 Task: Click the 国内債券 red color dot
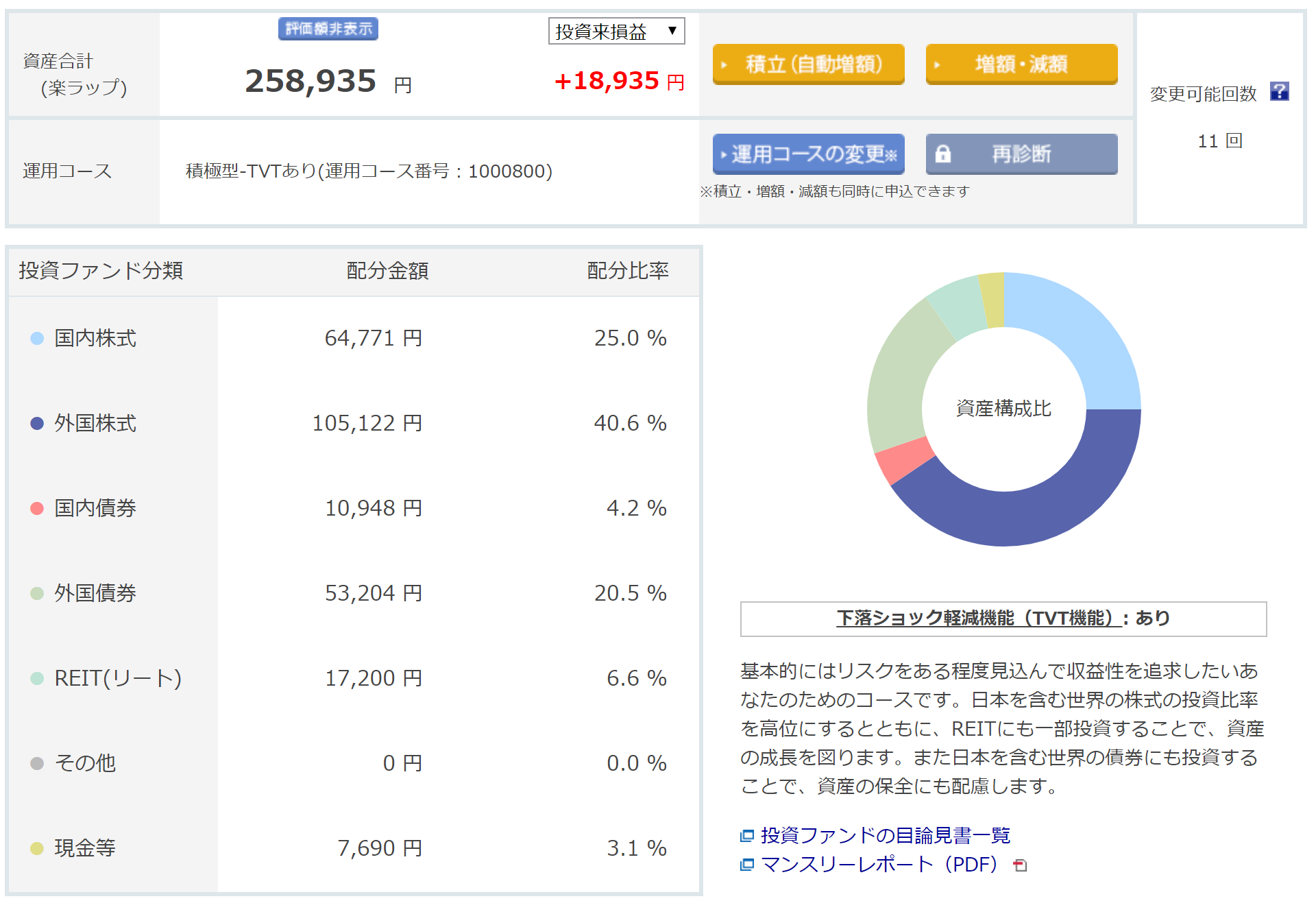click(37, 509)
